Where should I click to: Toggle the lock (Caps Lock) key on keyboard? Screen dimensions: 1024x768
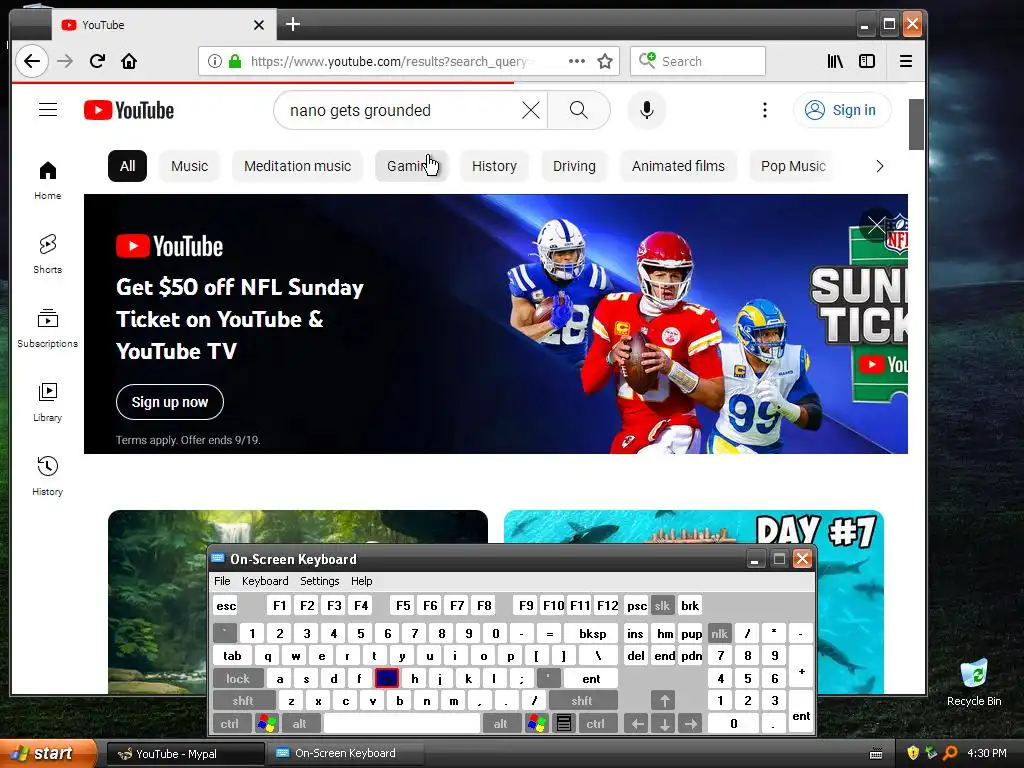click(238, 679)
